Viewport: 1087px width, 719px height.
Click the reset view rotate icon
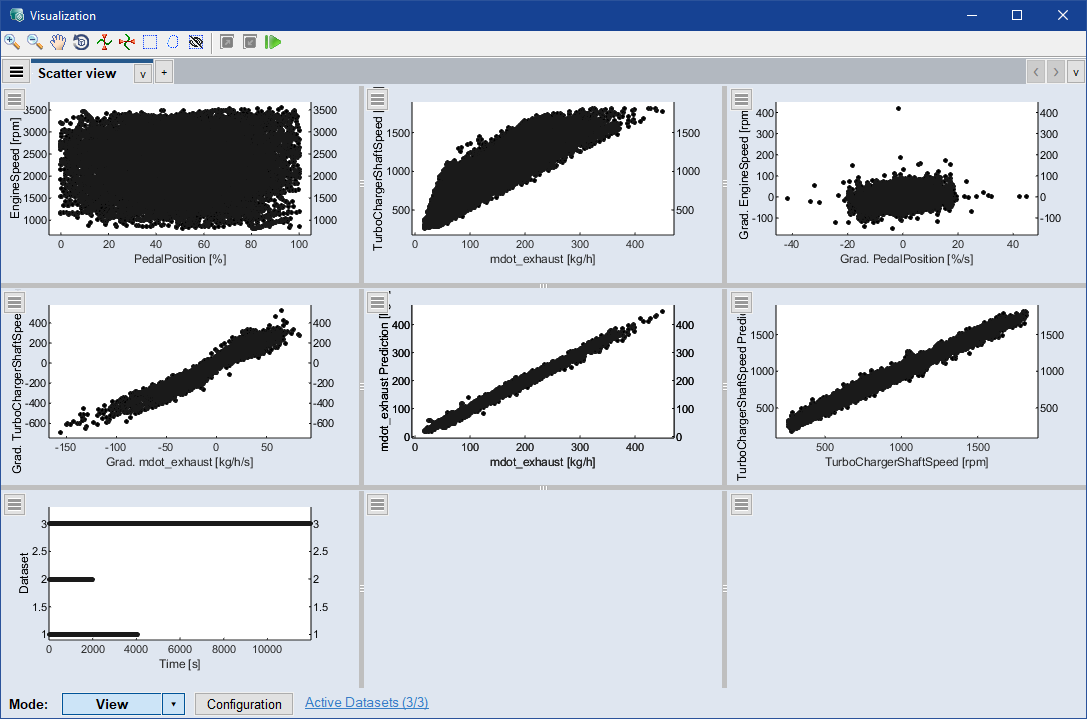pyautogui.click(x=81, y=42)
